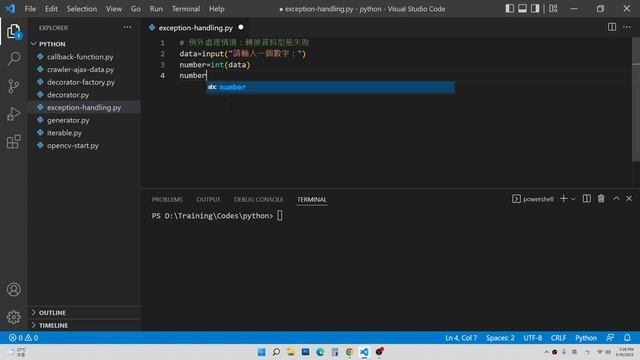The height and width of the screenshot is (360, 640).
Task: Open Windows Start button on taskbar
Action: click(x=262, y=352)
